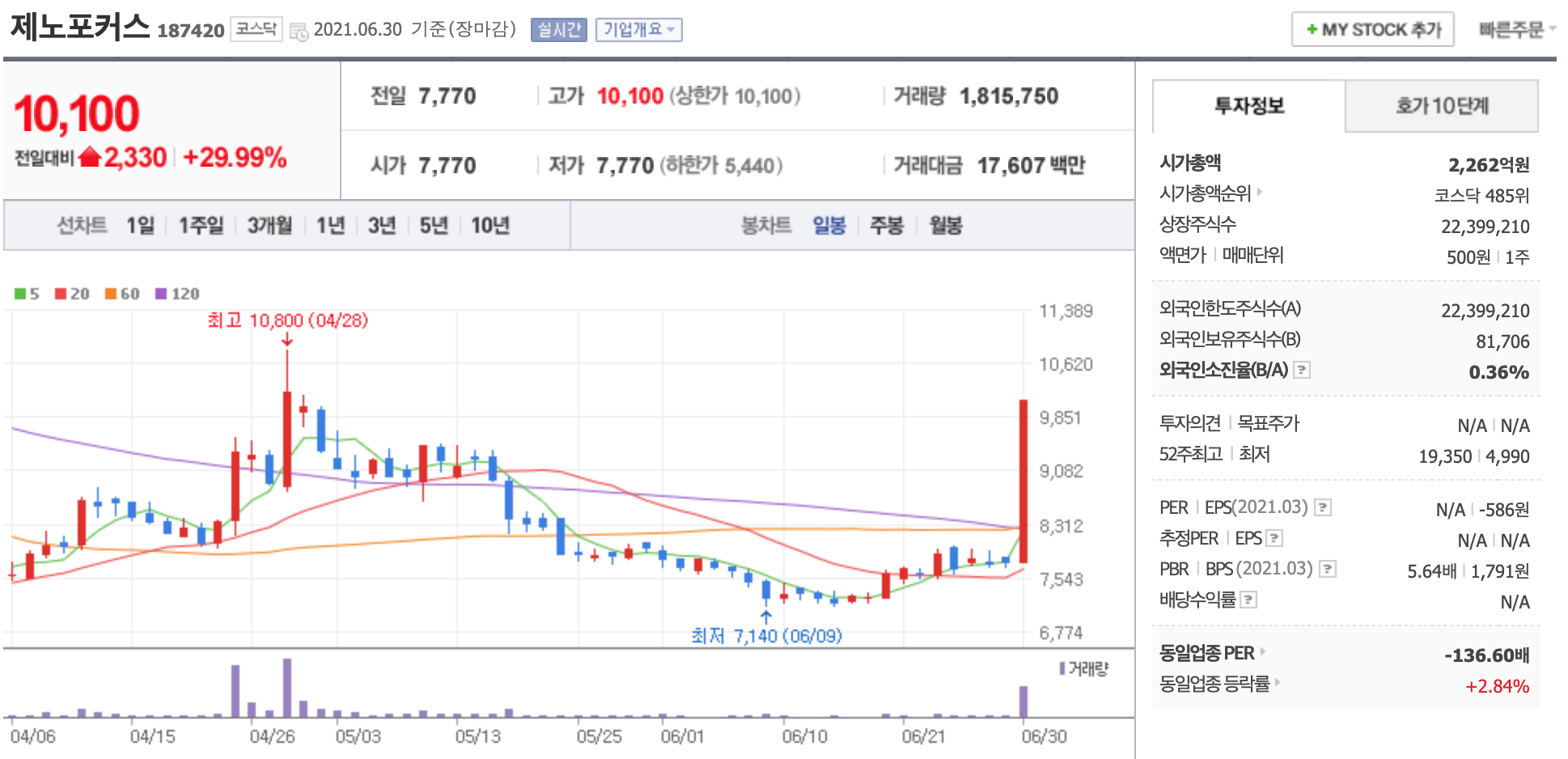This screenshot has width=1568, height=759.
Task: Click the 거래량 value 1,815,750
Action: pyautogui.click(x=1009, y=96)
